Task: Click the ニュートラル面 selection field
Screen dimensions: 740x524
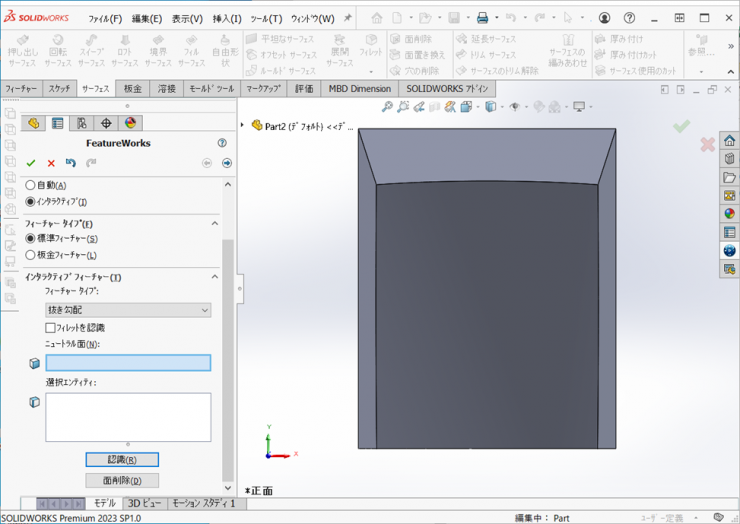Action: click(128, 363)
